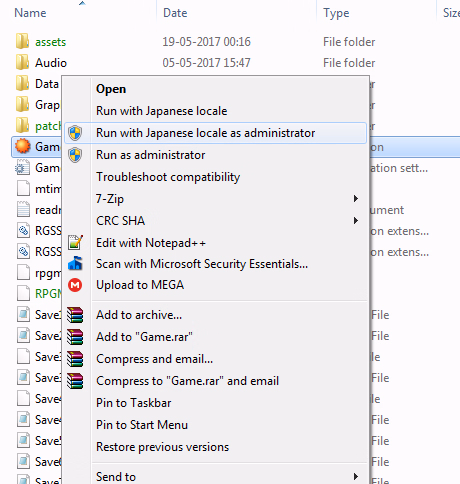This screenshot has height=484, width=460.
Task: Click the WinRAR icon beside Compress and email
Action: 75,359
